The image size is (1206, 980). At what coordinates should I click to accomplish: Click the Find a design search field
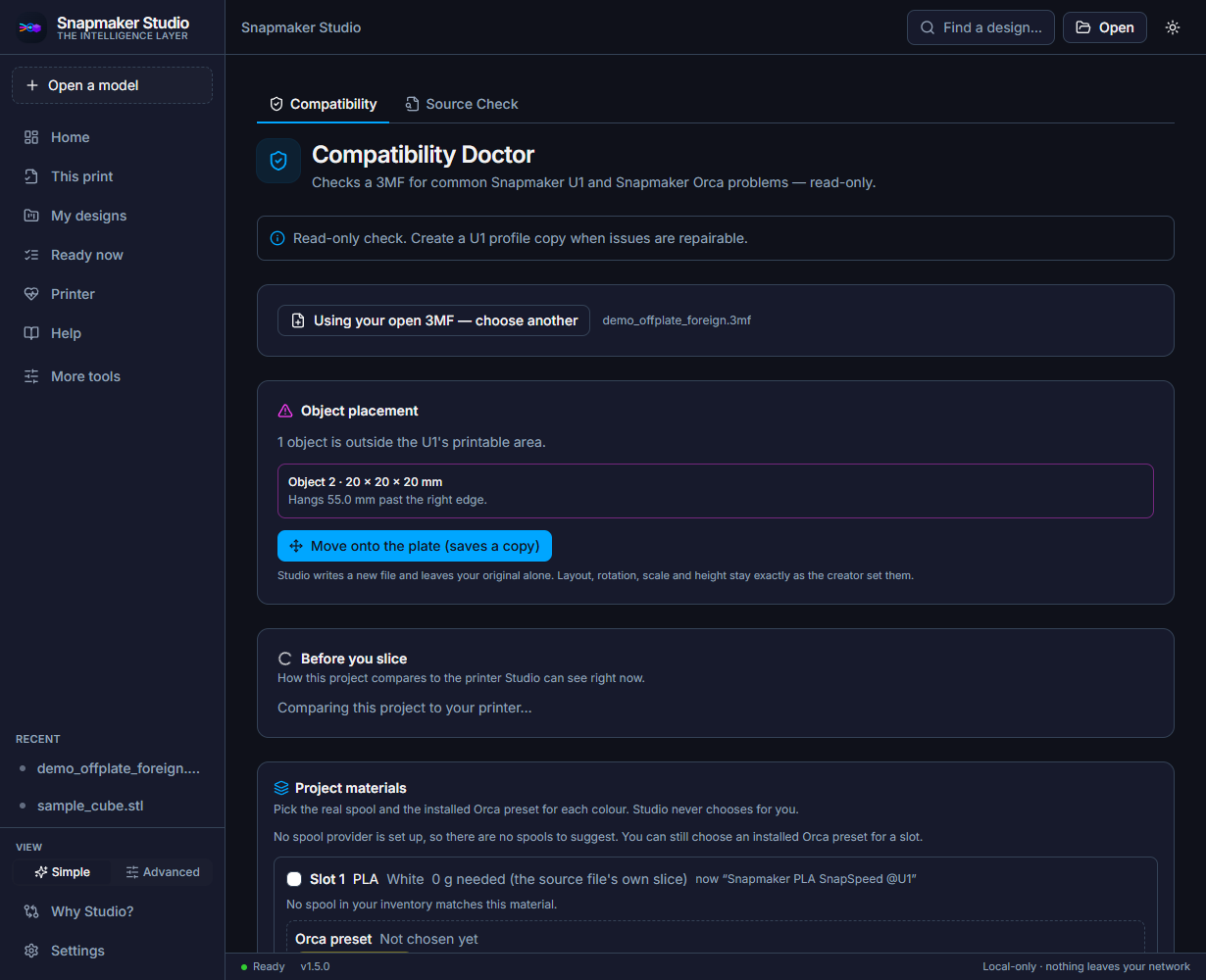tap(980, 27)
